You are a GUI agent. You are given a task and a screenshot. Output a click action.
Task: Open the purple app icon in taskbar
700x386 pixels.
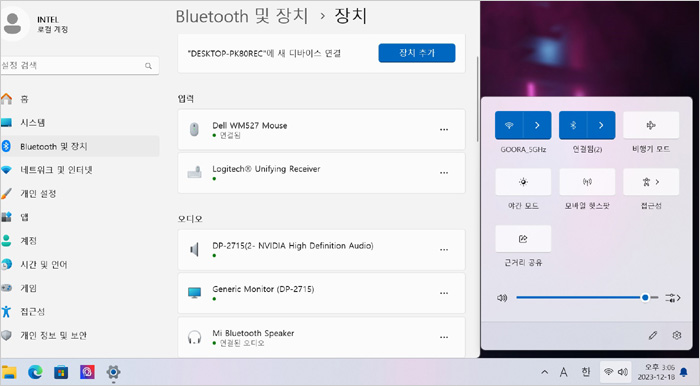click(88, 372)
